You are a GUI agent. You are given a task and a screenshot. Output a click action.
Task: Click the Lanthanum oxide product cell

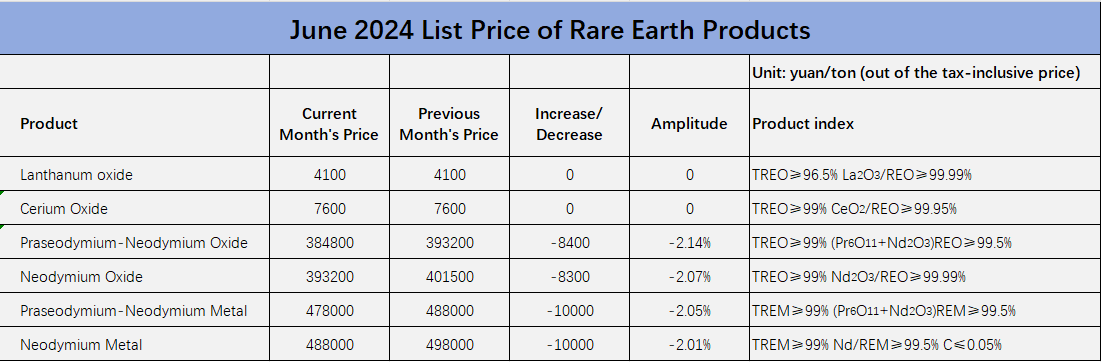pos(135,175)
